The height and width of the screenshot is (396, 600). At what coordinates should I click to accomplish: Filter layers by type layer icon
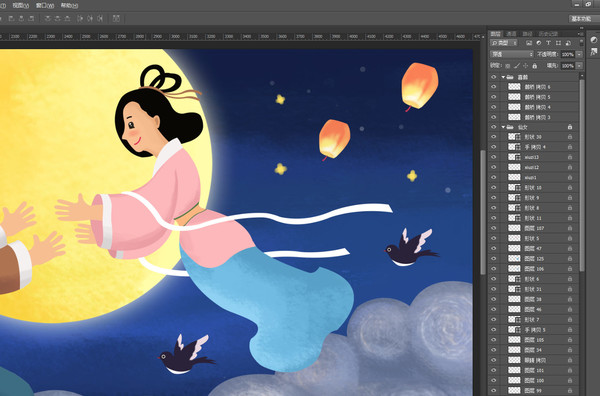click(x=548, y=43)
